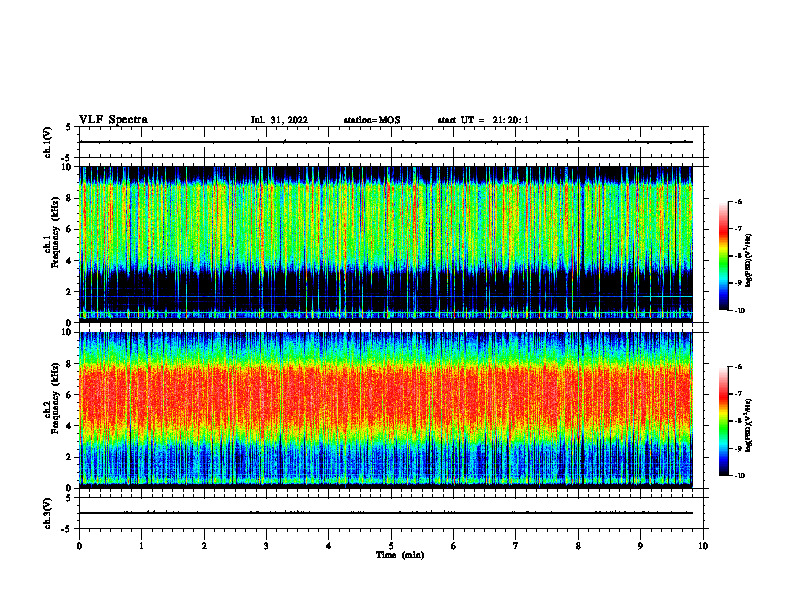Viewport: 792px width, 612px height.
Task: Click the ch.3 voltage waveform trace panel
Action: (393, 513)
